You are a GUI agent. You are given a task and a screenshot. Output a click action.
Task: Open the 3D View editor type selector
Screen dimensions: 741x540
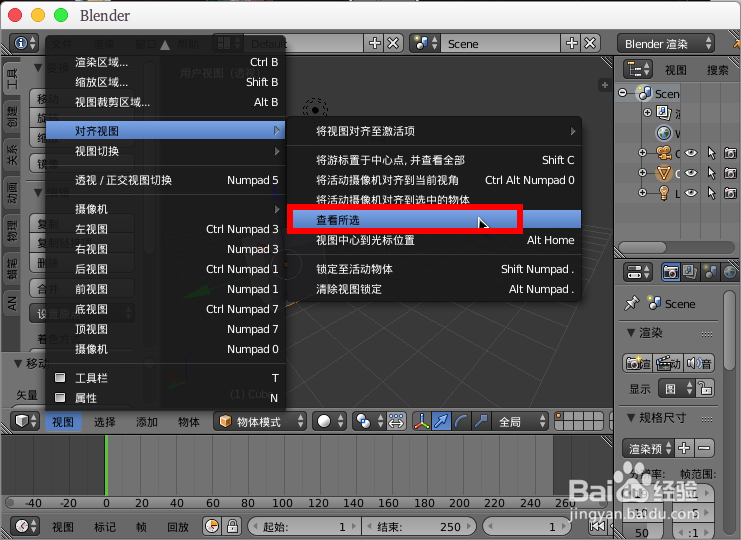(25, 421)
